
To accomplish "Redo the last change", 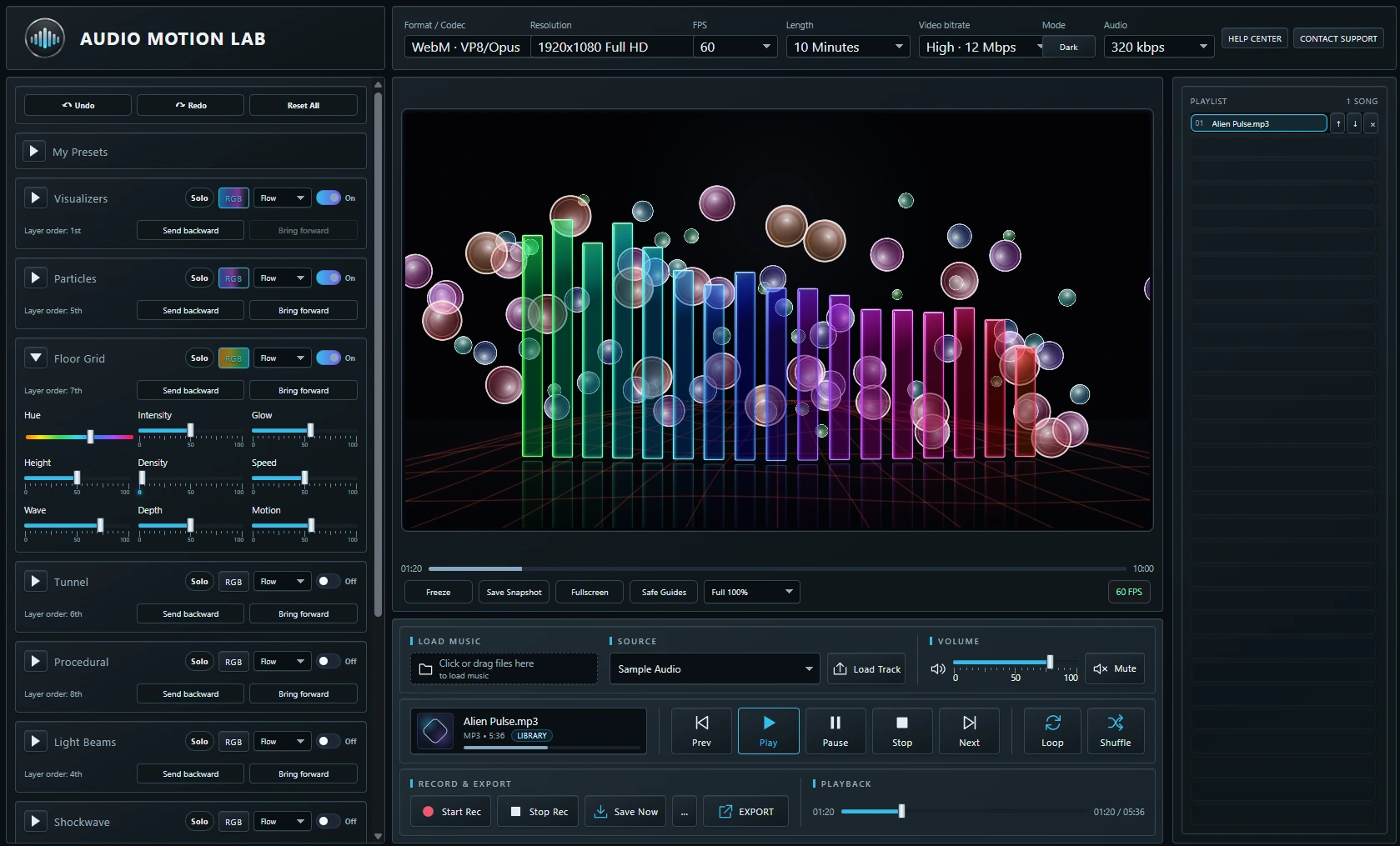I will coord(191,105).
